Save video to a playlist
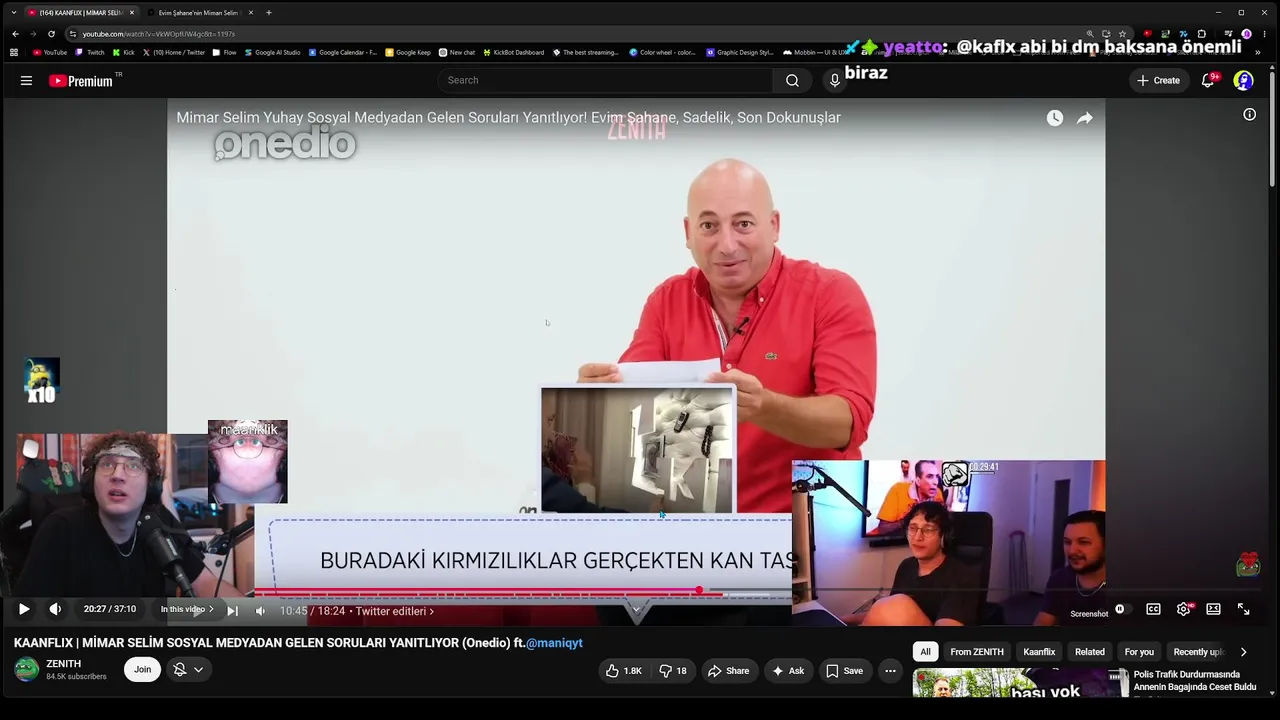Image resolution: width=1280 pixels, height=720 pixels. click(844, 671)
